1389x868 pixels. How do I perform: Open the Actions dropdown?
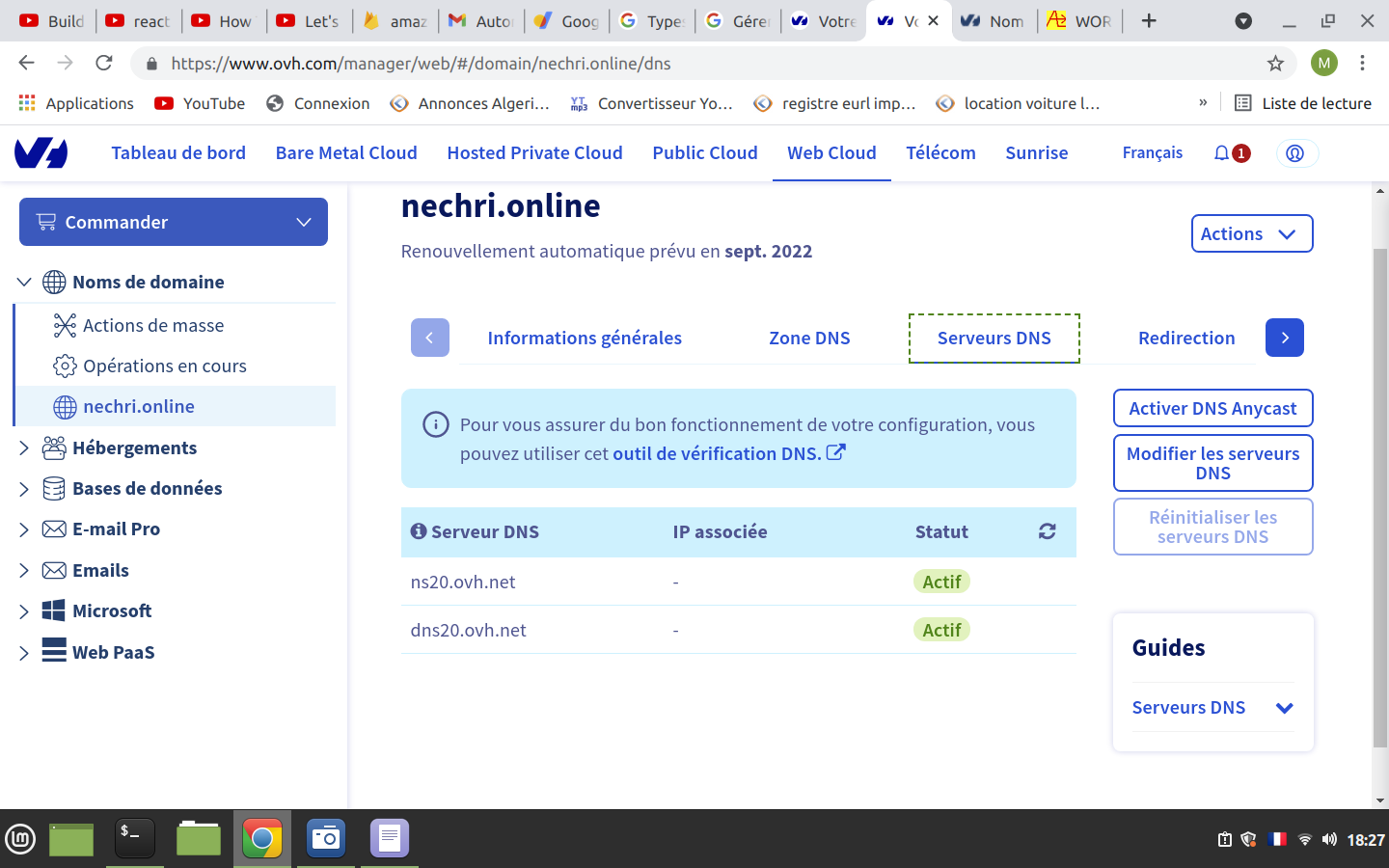click(x=1251, y=233)
